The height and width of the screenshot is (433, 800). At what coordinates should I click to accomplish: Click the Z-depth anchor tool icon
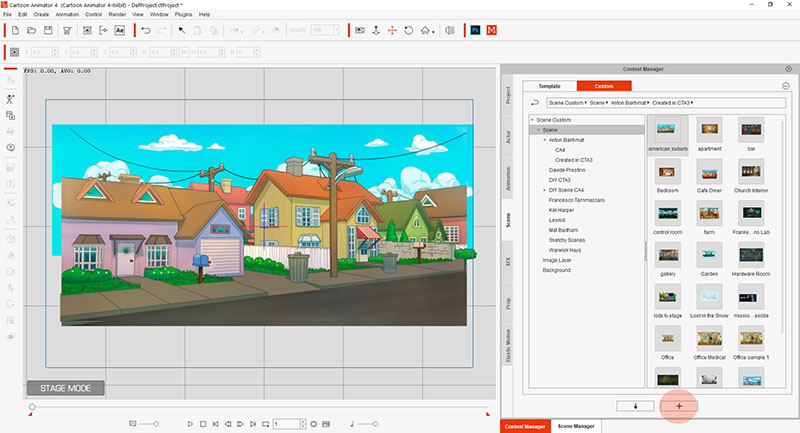(x=376, y=31)
